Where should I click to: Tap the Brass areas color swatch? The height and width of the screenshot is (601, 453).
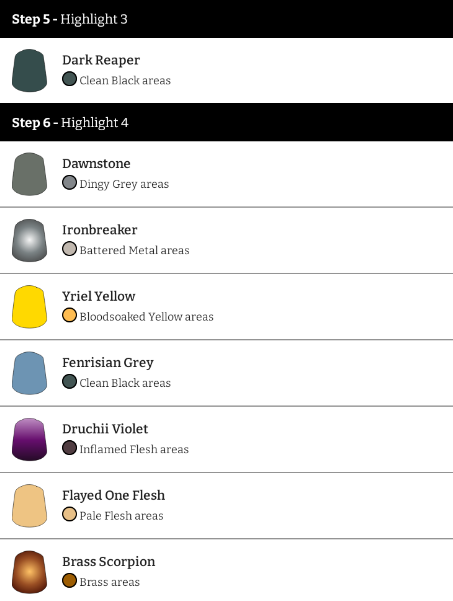[x=69, y=581]
